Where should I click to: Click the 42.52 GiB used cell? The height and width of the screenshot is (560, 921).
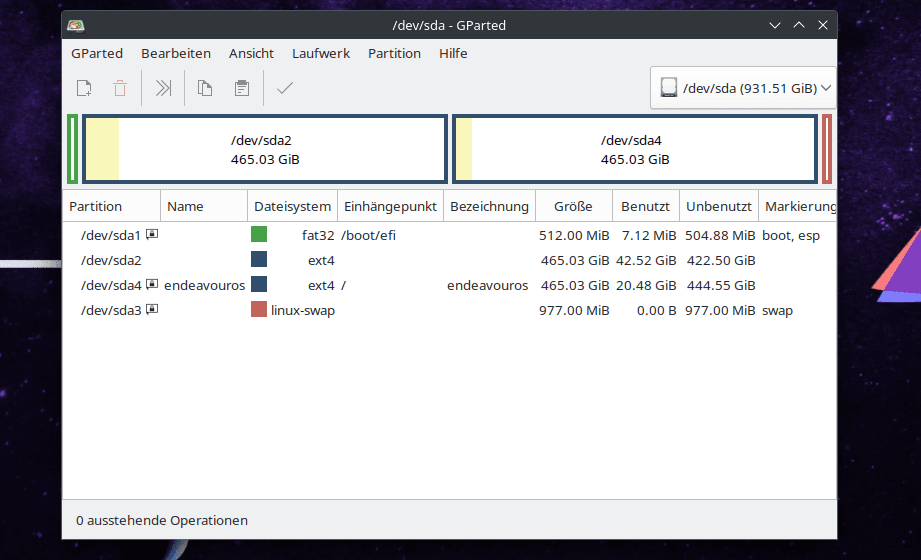coord(646,260)
